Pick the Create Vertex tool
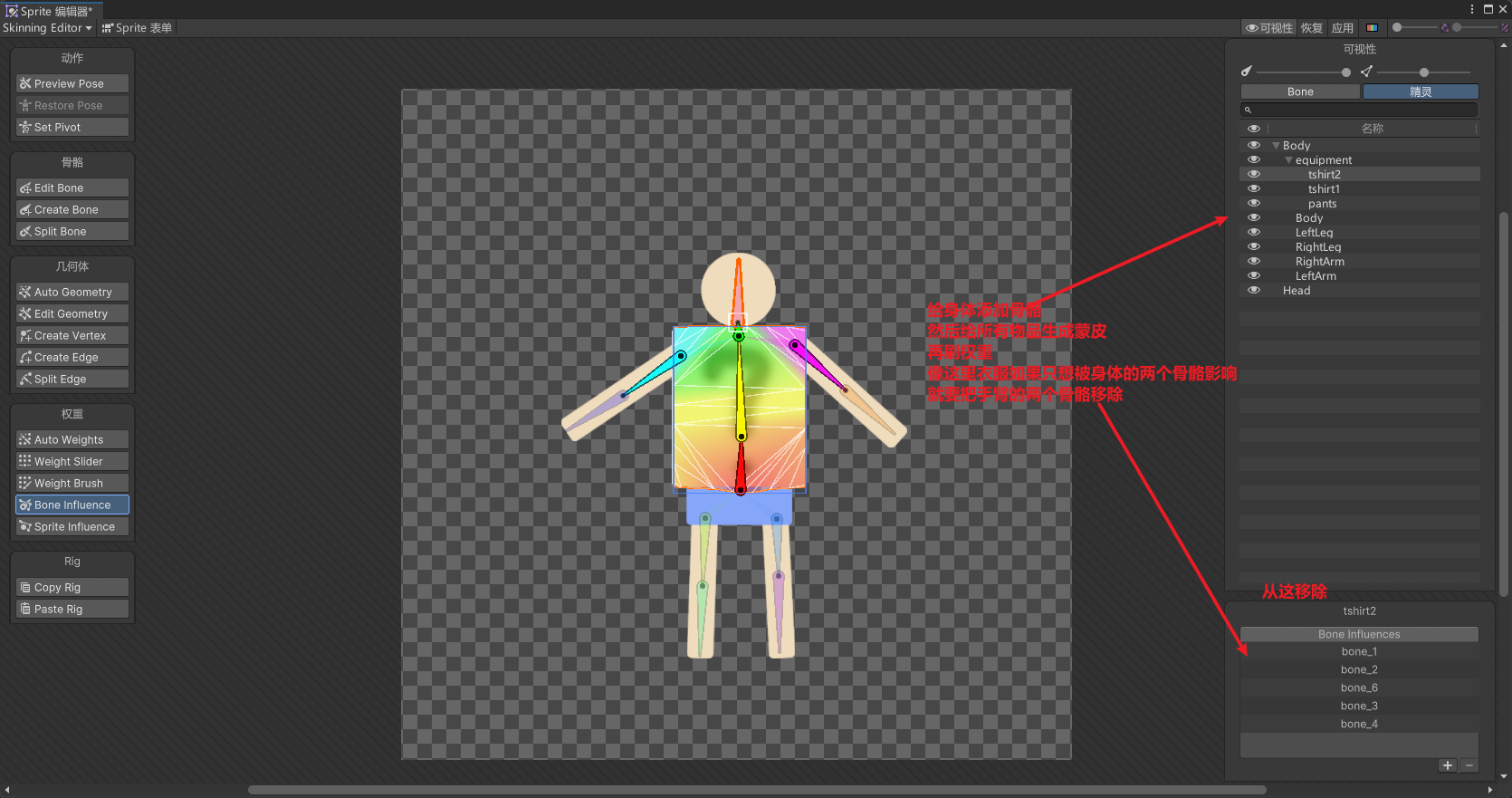The height and width of the screenshot is (798, 1512). [x=72, y=335]
